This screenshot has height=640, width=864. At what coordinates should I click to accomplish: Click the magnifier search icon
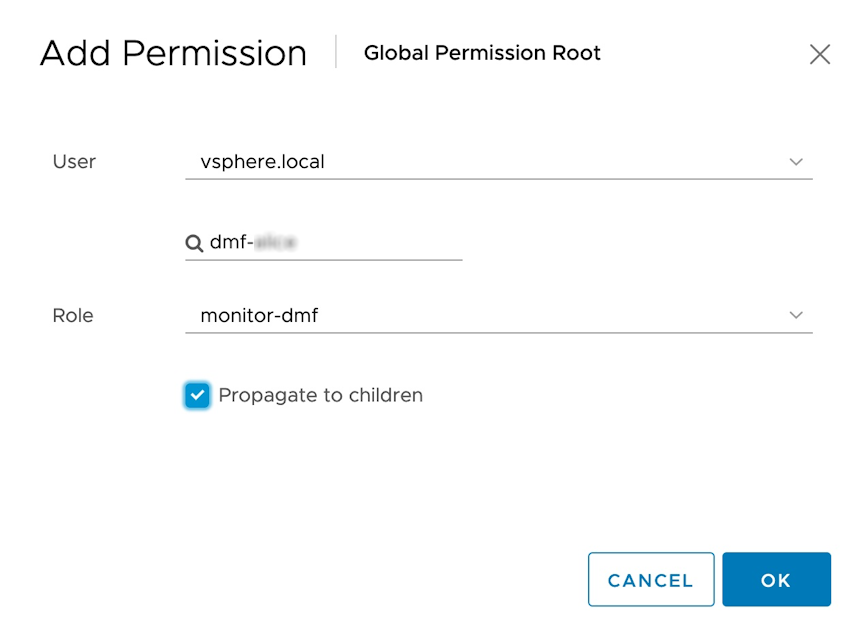(x=194, y=243)
